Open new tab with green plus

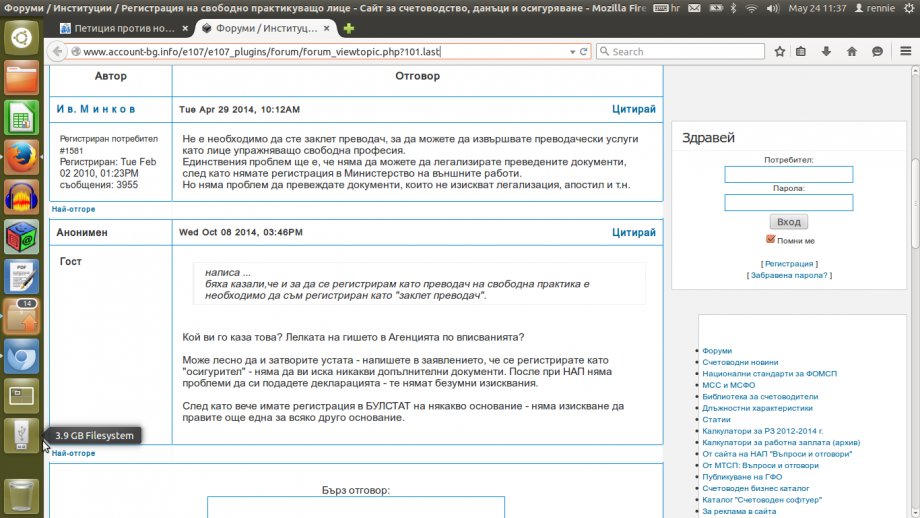coord(349,28)
